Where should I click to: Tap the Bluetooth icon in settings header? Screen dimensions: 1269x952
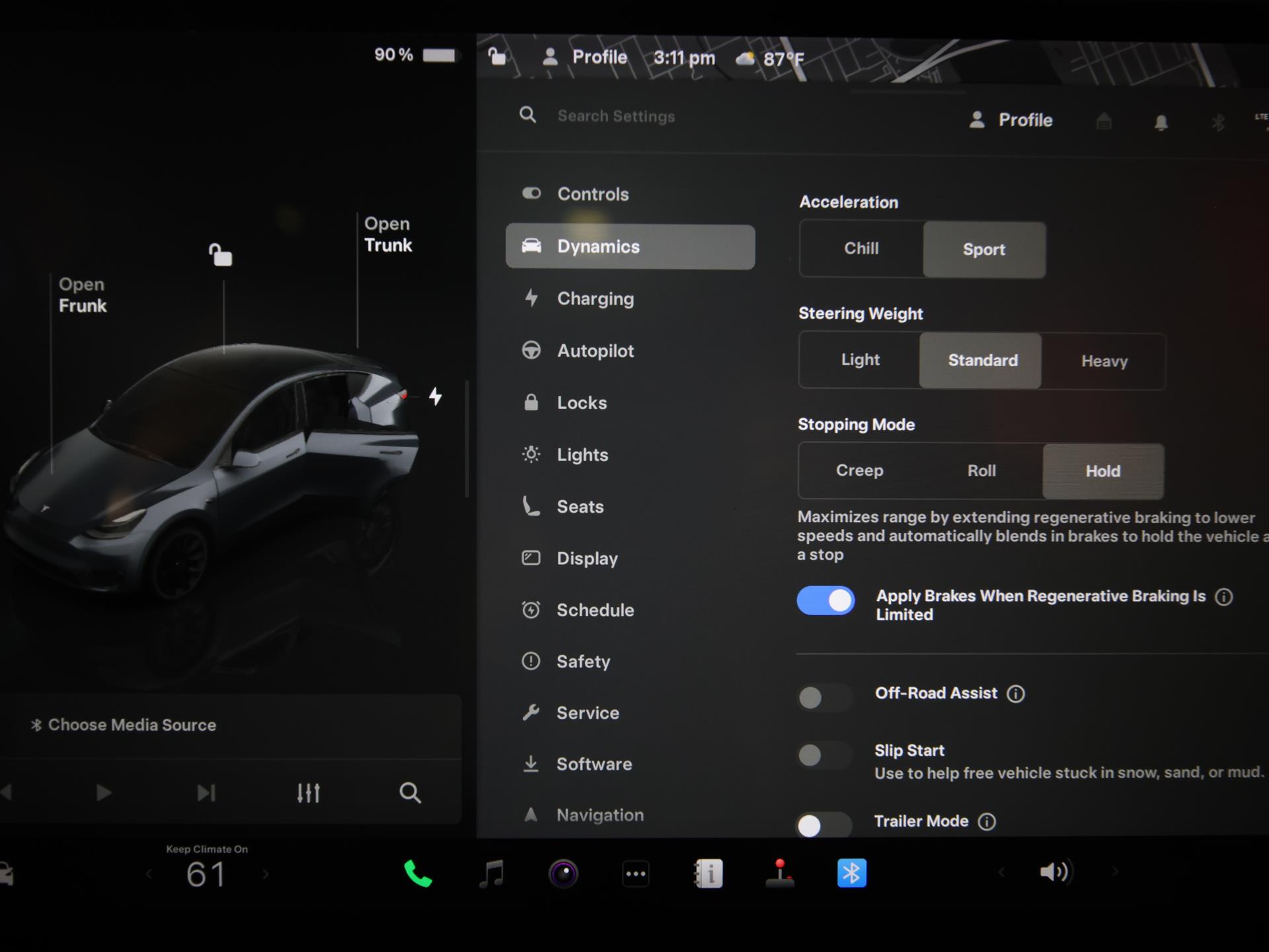(x=1218, y=122)
